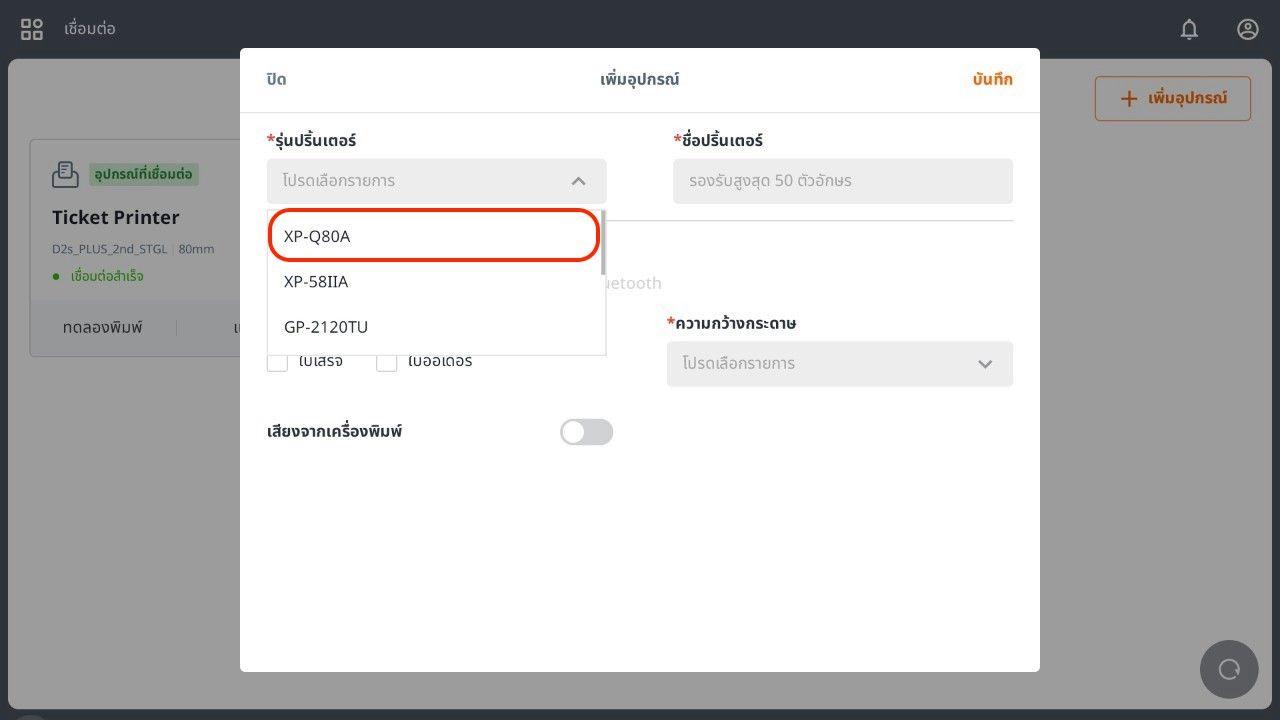Viewport: 1280px width, 720px height.
Task: Check the ใบเสร็จ checkbox
Action: tap(277, 361)
